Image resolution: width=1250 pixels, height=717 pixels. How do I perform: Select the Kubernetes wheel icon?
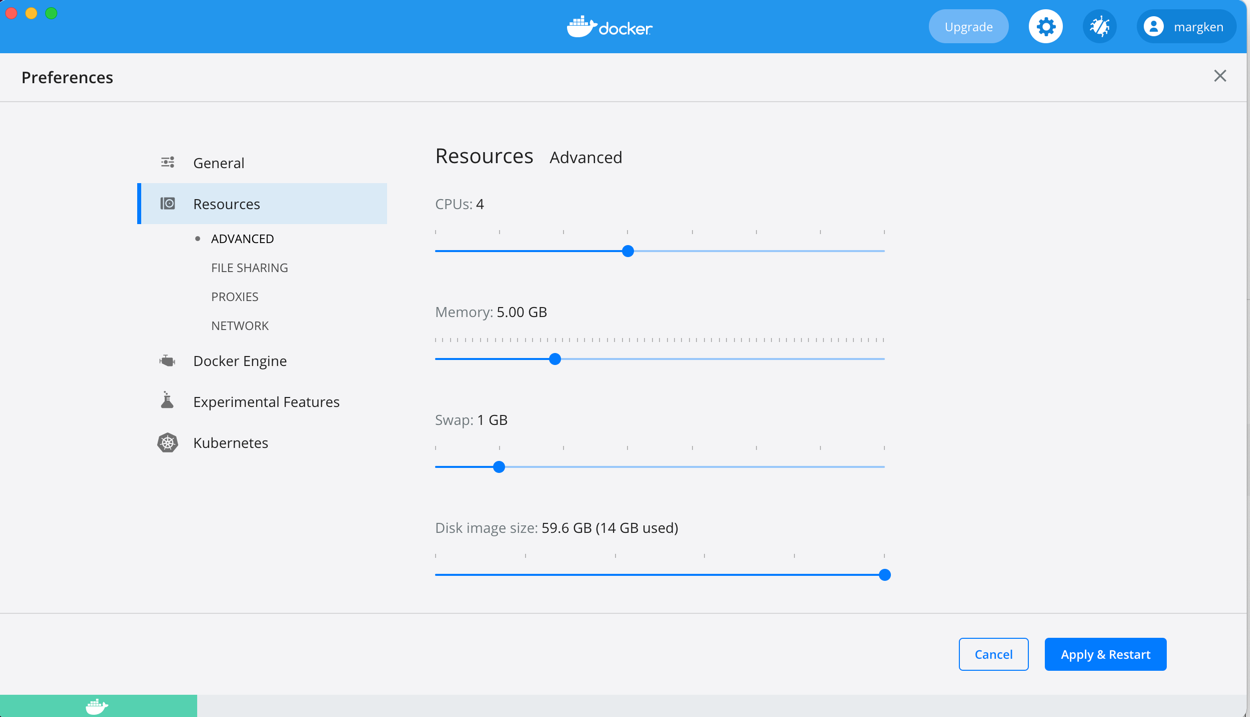167,442
